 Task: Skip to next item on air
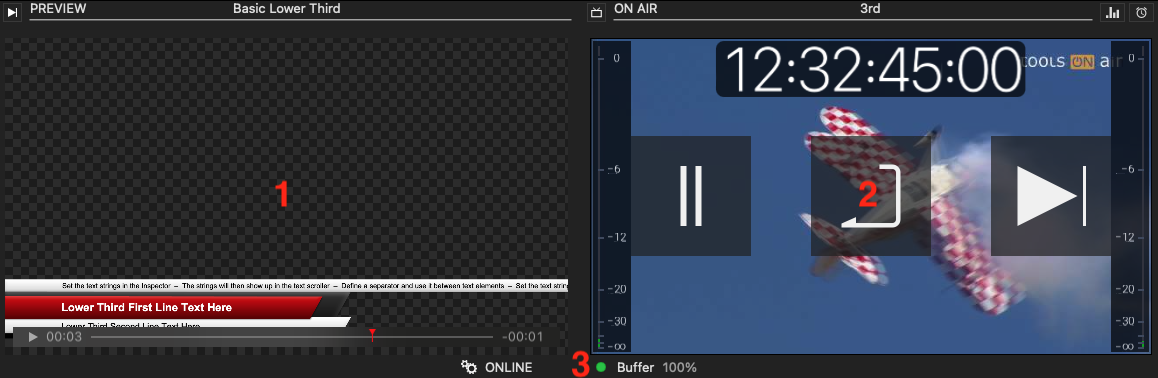click(x=1050, y=196)
